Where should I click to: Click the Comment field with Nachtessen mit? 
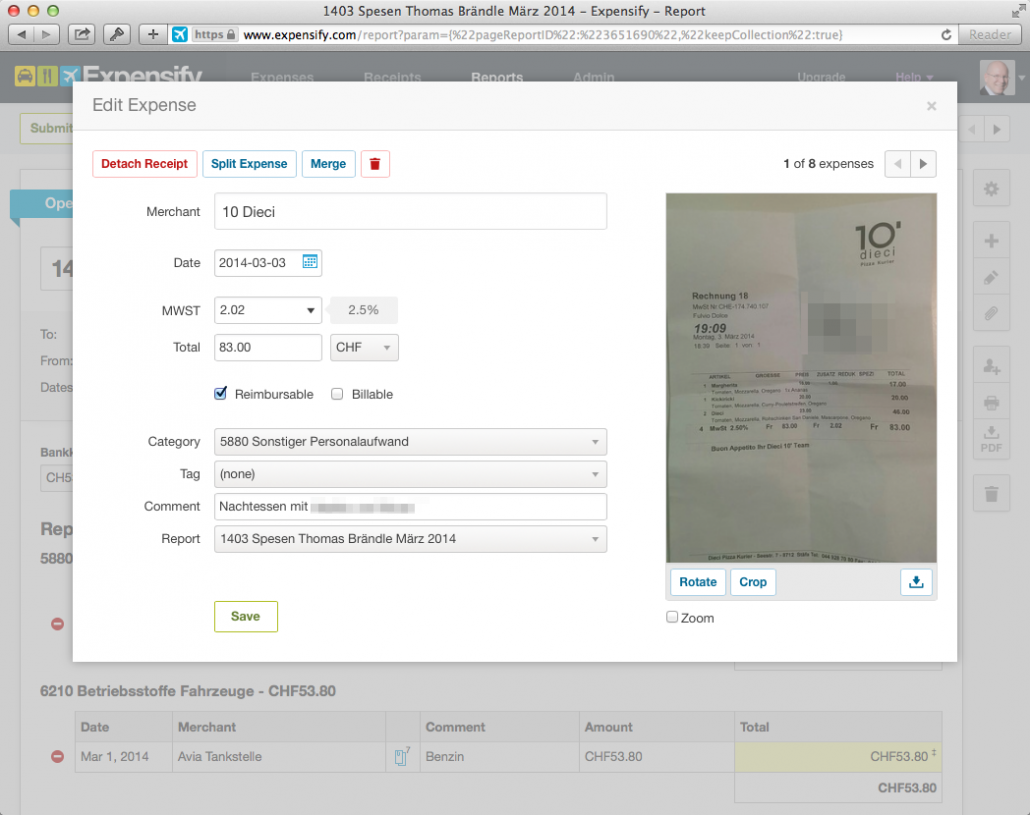click(x=410, y=506)
